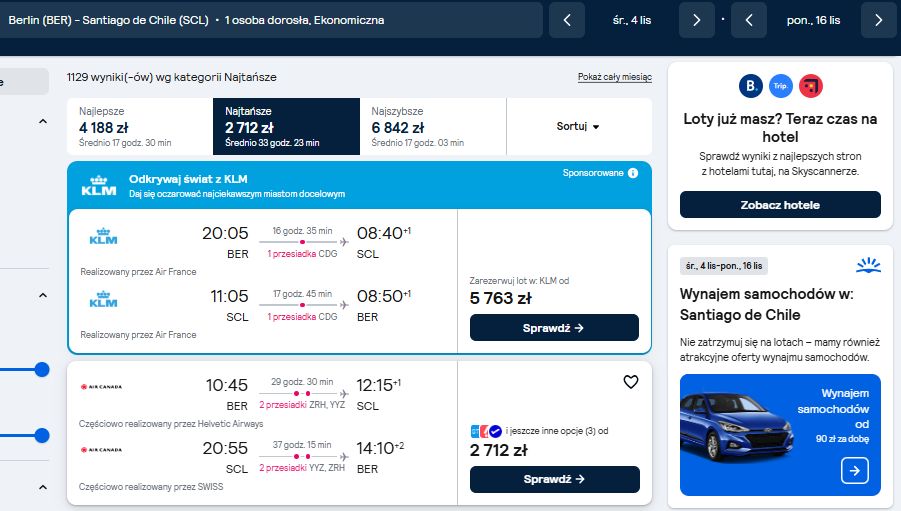Open sponsored info icon in KLM banner
Screen dimensions: 901x511
tap(633, 173)
